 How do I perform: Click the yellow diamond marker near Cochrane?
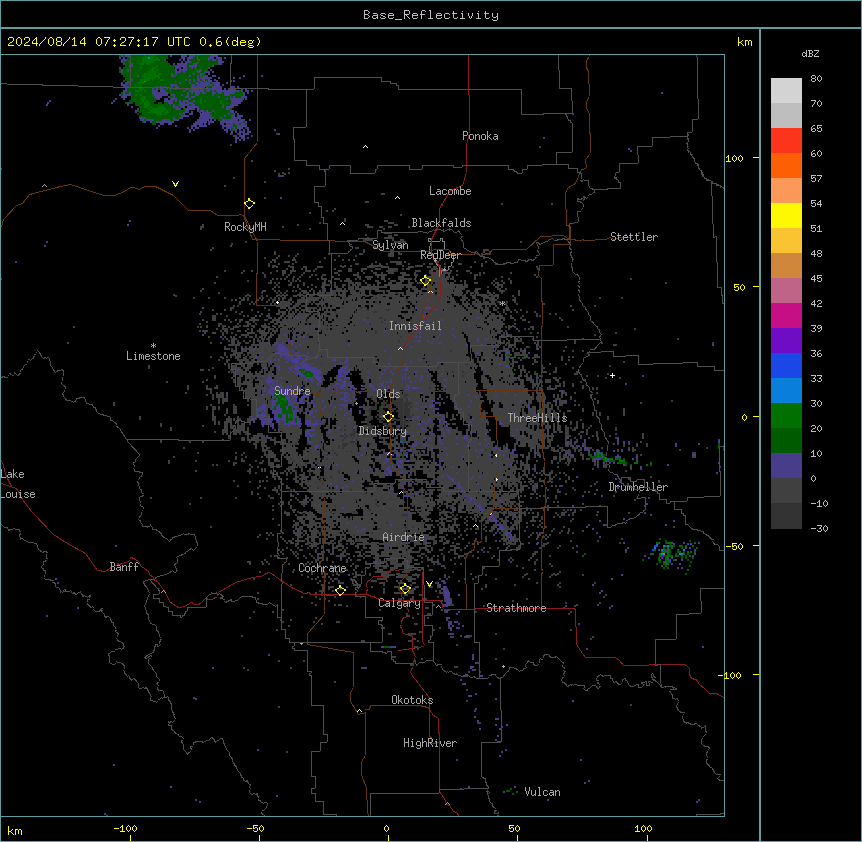point(340,590)
